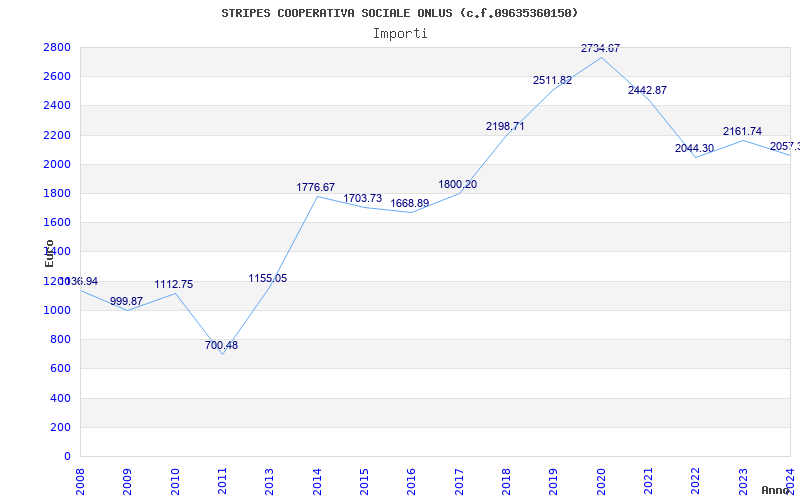Click the 800 value on the Euro axis
800x500 pixels.
[x=60, y=339]
